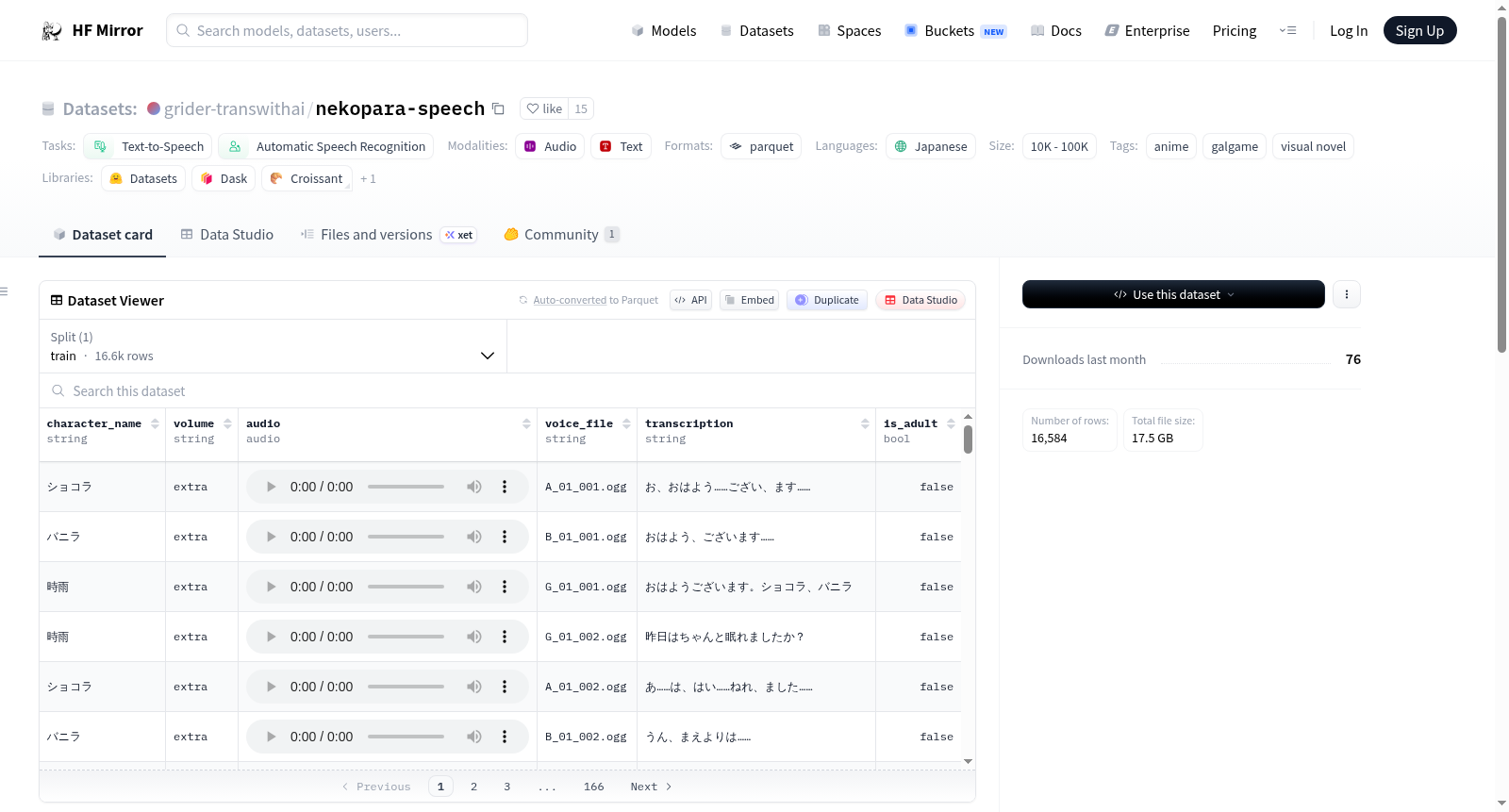The height and width of the screenshot is (812, 1509).
Task: Mute audio in G_01_002.ogg row
Action: click(473, 637)
